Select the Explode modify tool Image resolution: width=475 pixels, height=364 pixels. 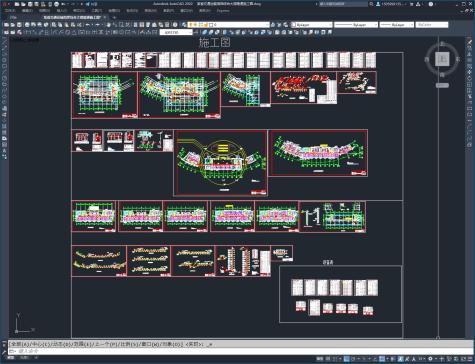470,144
